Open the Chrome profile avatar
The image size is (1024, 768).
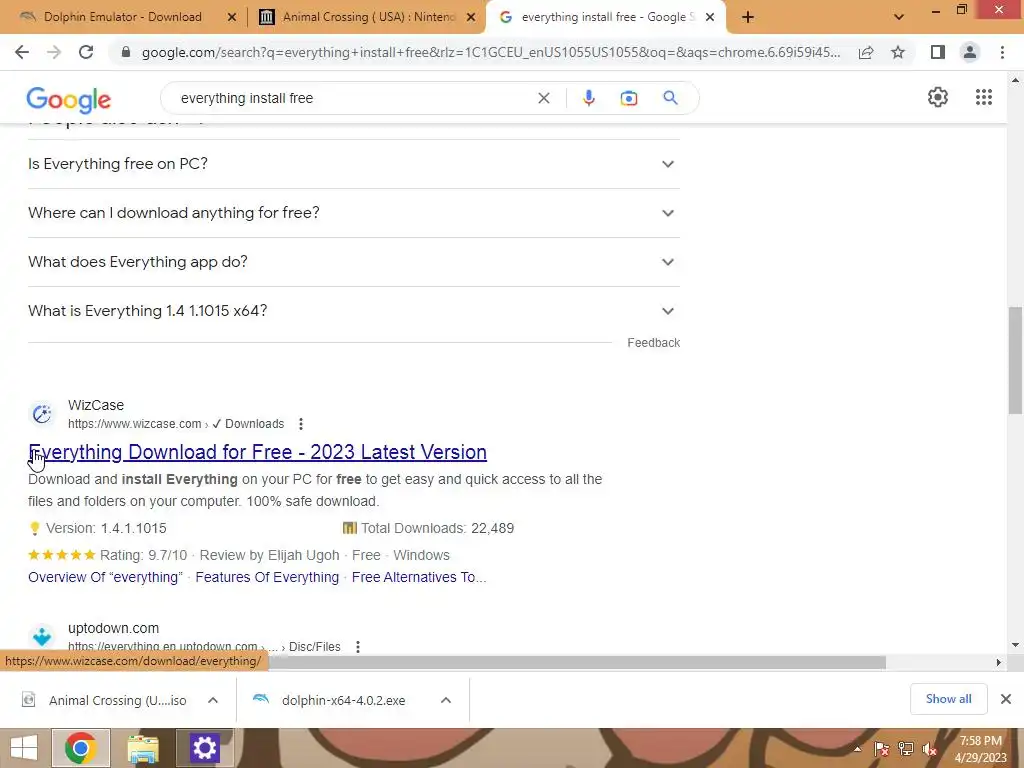tap(970, 52)
